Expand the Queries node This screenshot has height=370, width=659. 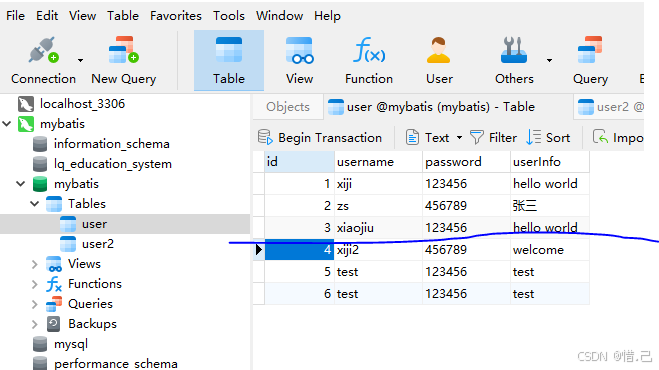(34, 304)
